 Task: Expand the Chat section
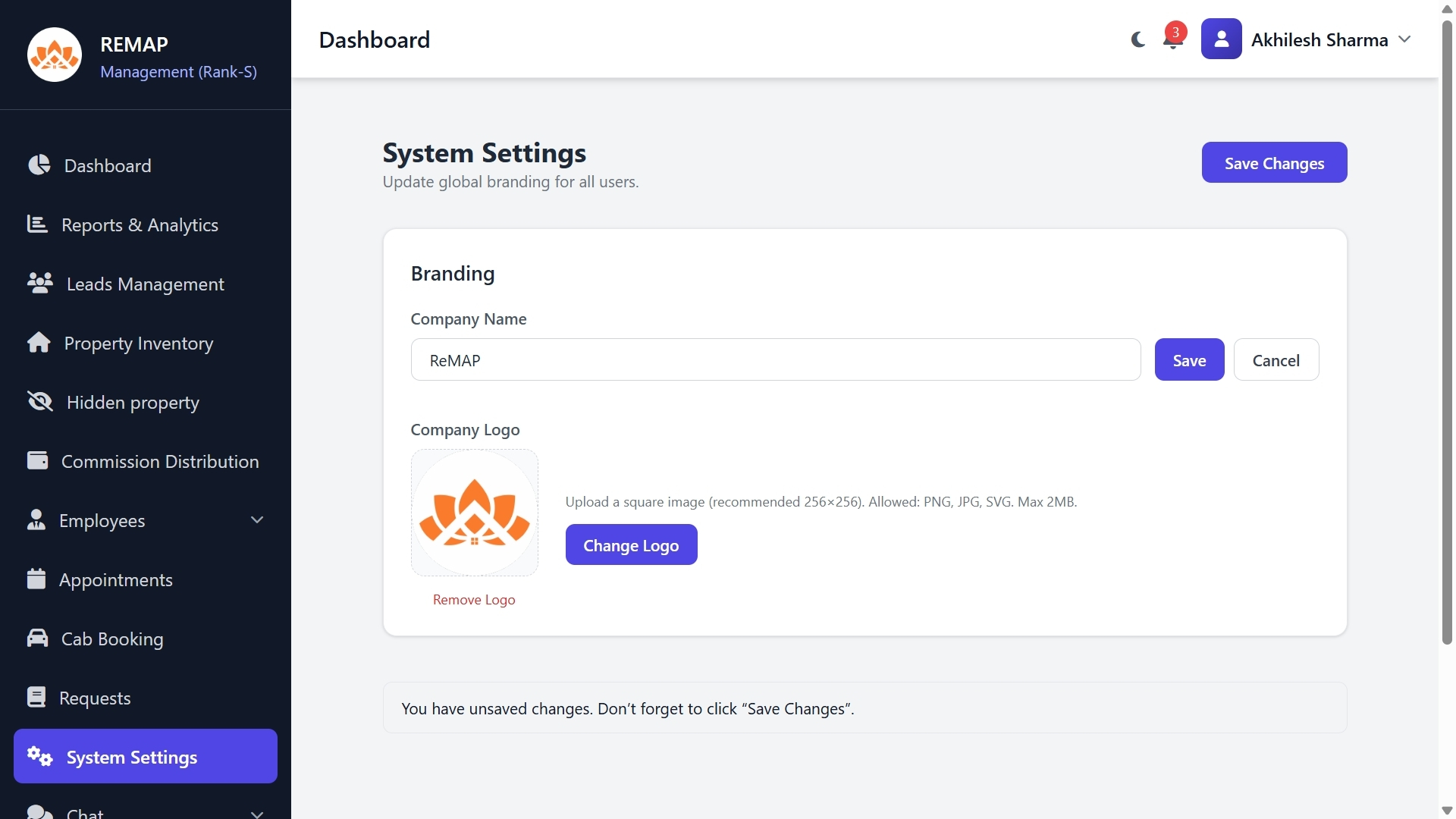[x=256, y=813]
